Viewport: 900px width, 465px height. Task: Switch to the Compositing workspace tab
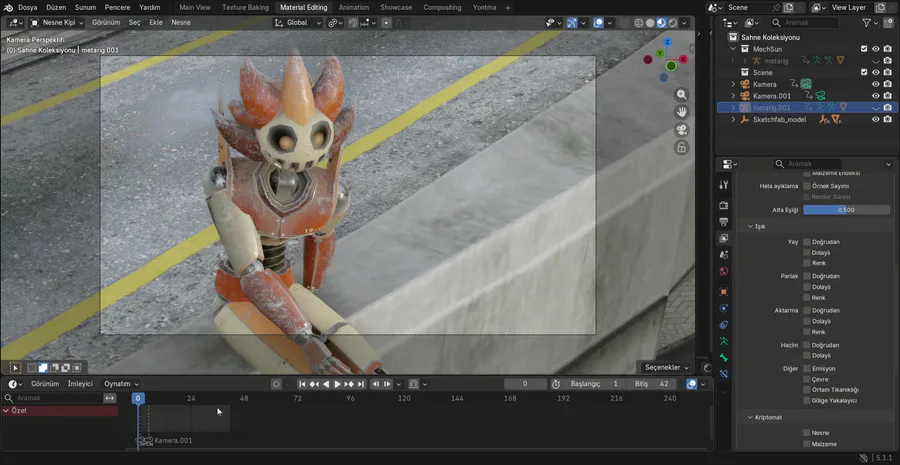click(x=442, y=7)
